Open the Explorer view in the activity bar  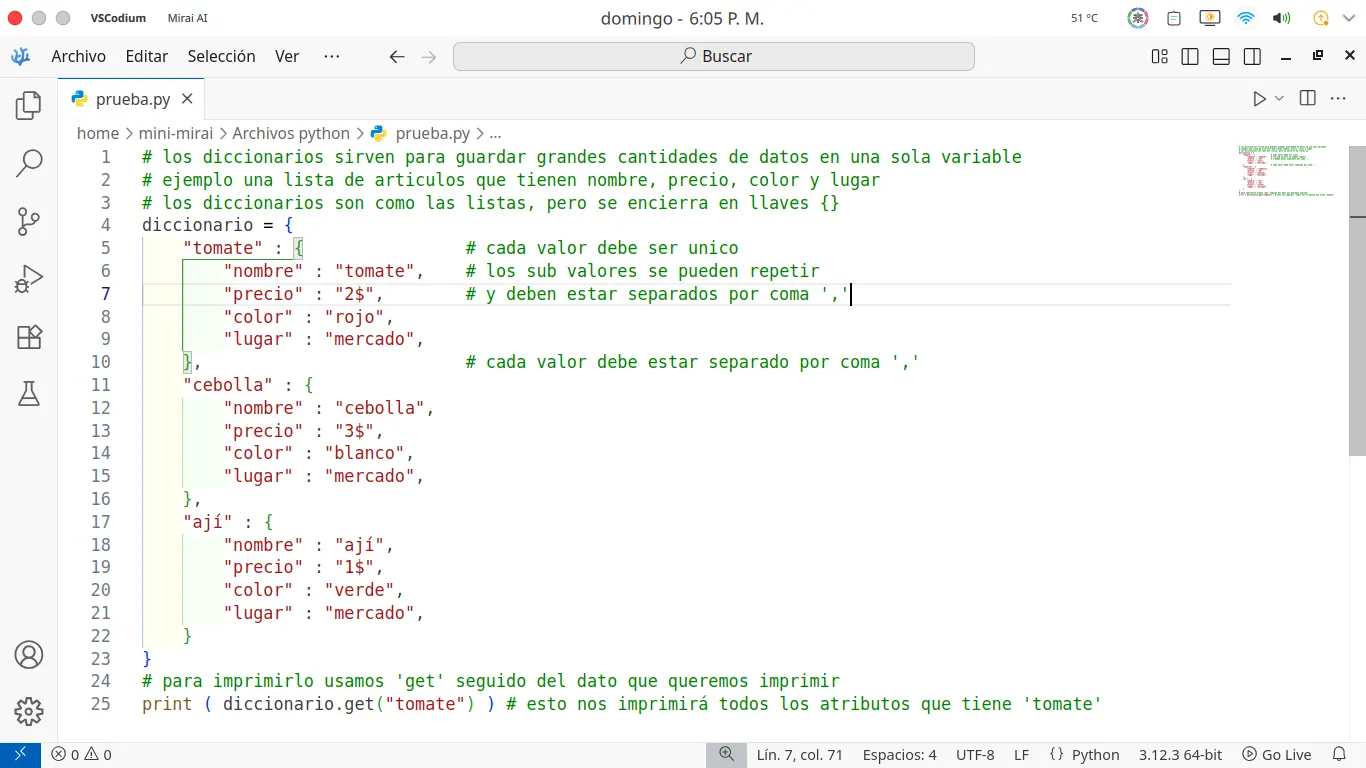[29, 105]
